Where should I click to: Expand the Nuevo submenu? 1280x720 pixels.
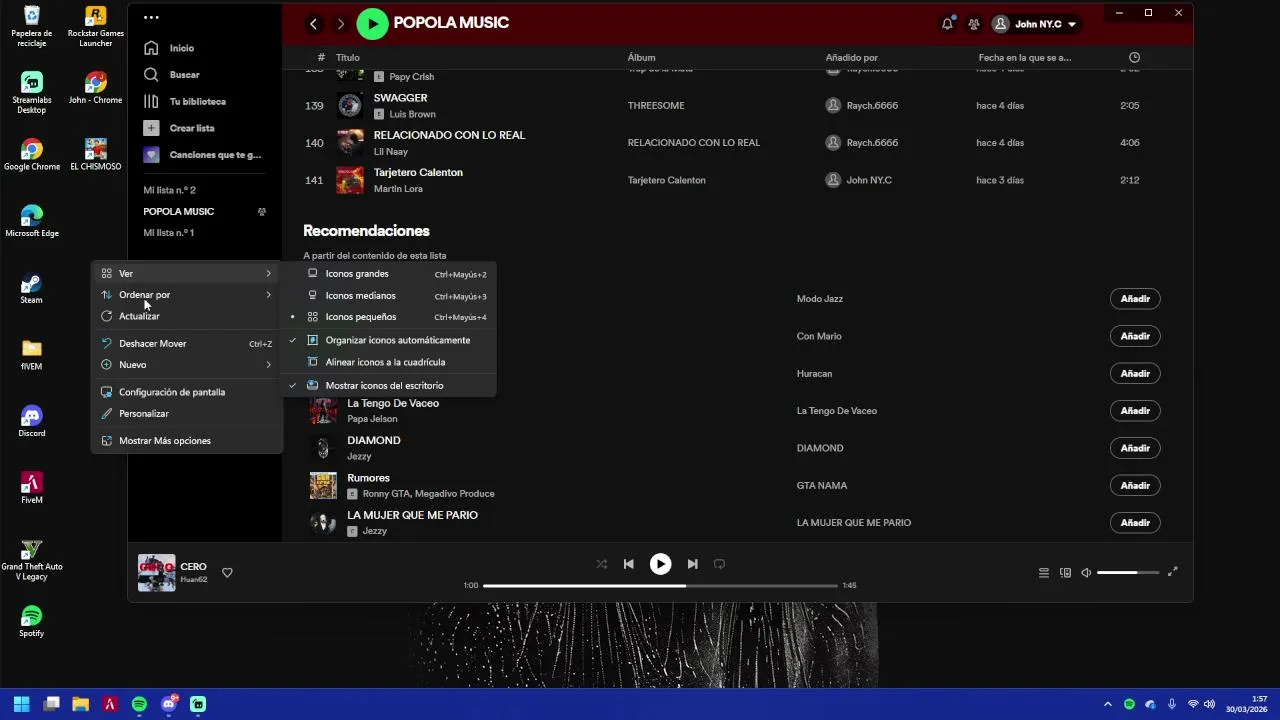[187, 365]
